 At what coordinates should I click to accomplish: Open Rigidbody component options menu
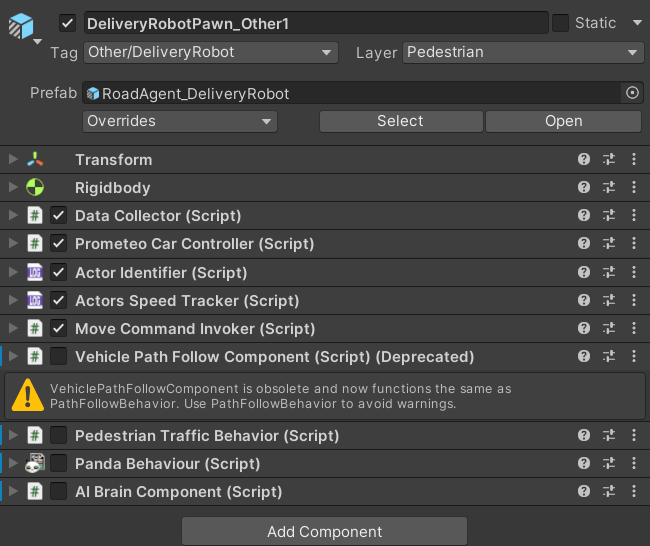[634, 187]
